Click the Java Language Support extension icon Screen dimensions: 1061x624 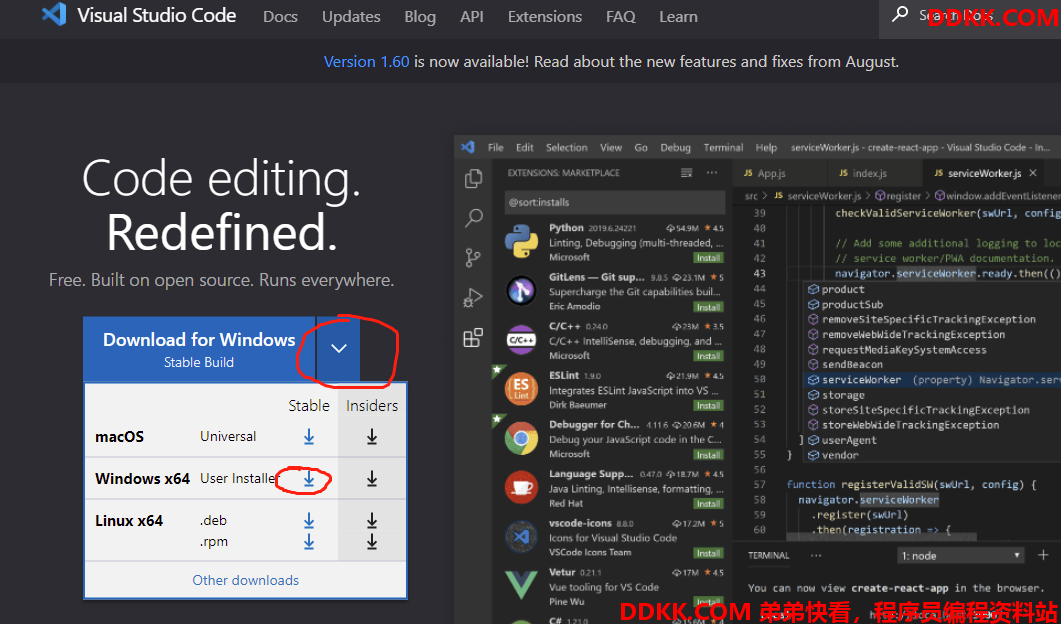click(x=522, y=488)
